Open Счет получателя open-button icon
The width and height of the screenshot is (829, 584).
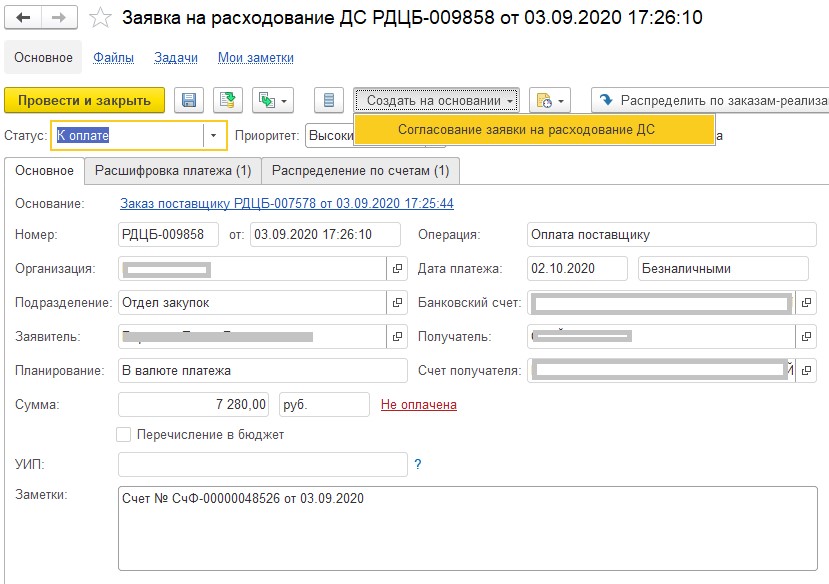(x=806, y=370)
